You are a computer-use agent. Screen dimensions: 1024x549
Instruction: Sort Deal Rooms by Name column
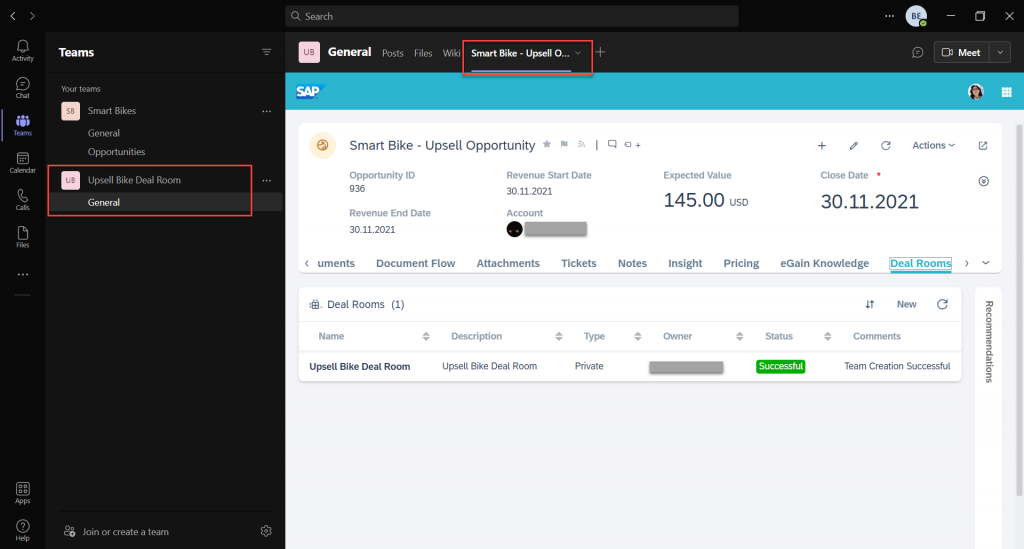click(x=426, y=336)
